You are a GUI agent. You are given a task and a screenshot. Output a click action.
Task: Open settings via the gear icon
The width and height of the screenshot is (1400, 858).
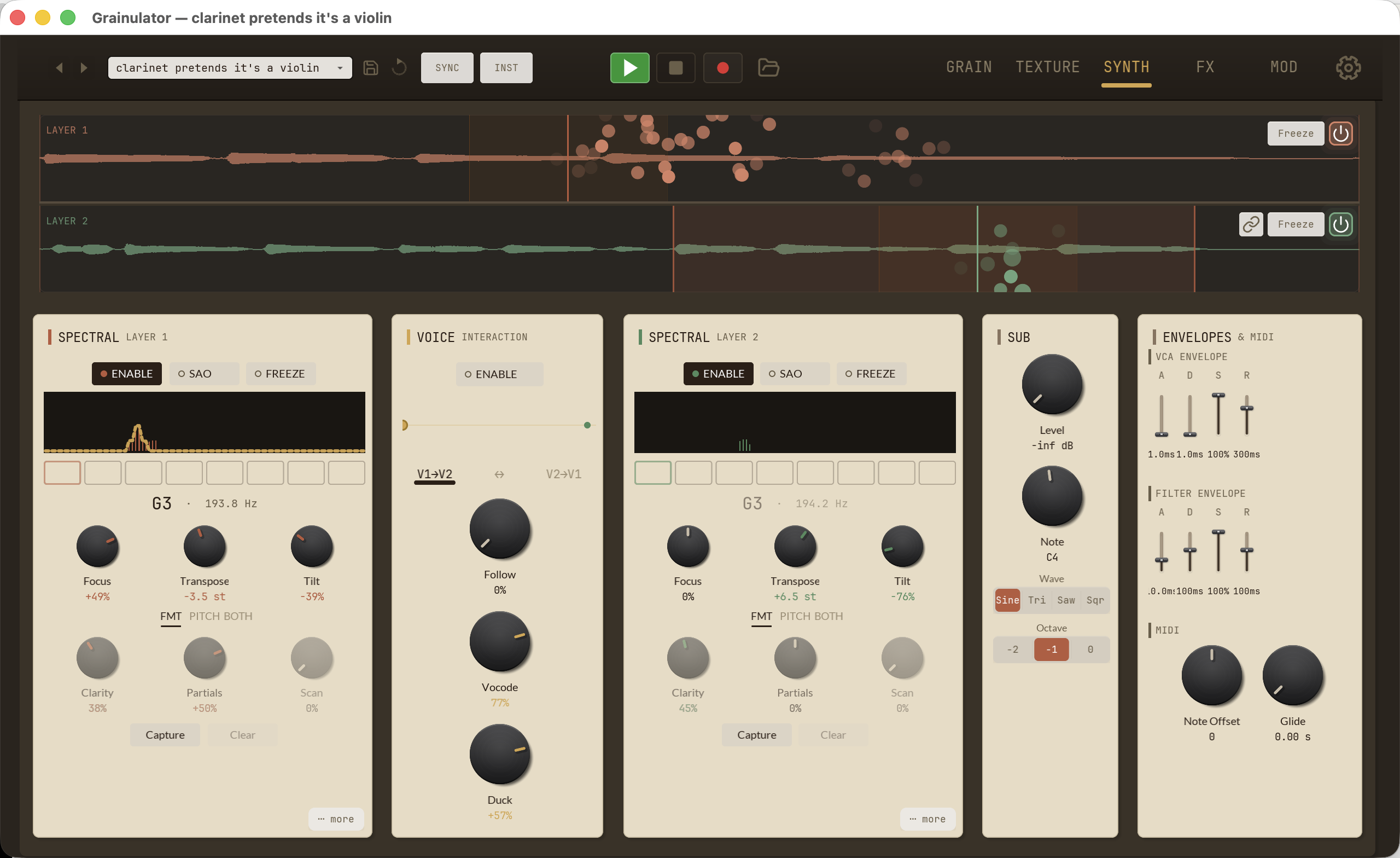(1347, 68)
